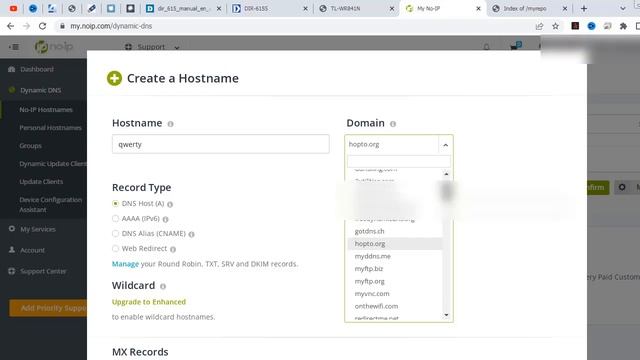The width and height of the screenshot is (640, 360).
Task: Click the Hostname info icon
Action: (170, 124)
